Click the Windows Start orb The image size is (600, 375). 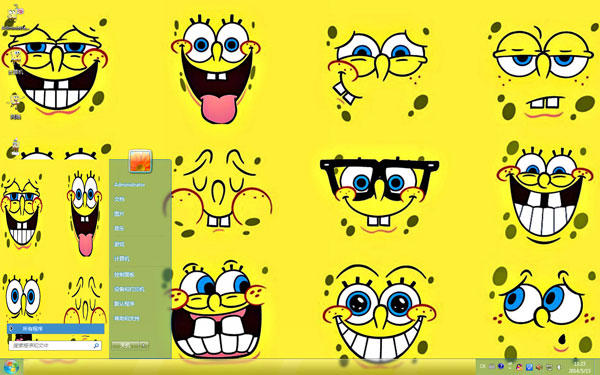point(11,367)
